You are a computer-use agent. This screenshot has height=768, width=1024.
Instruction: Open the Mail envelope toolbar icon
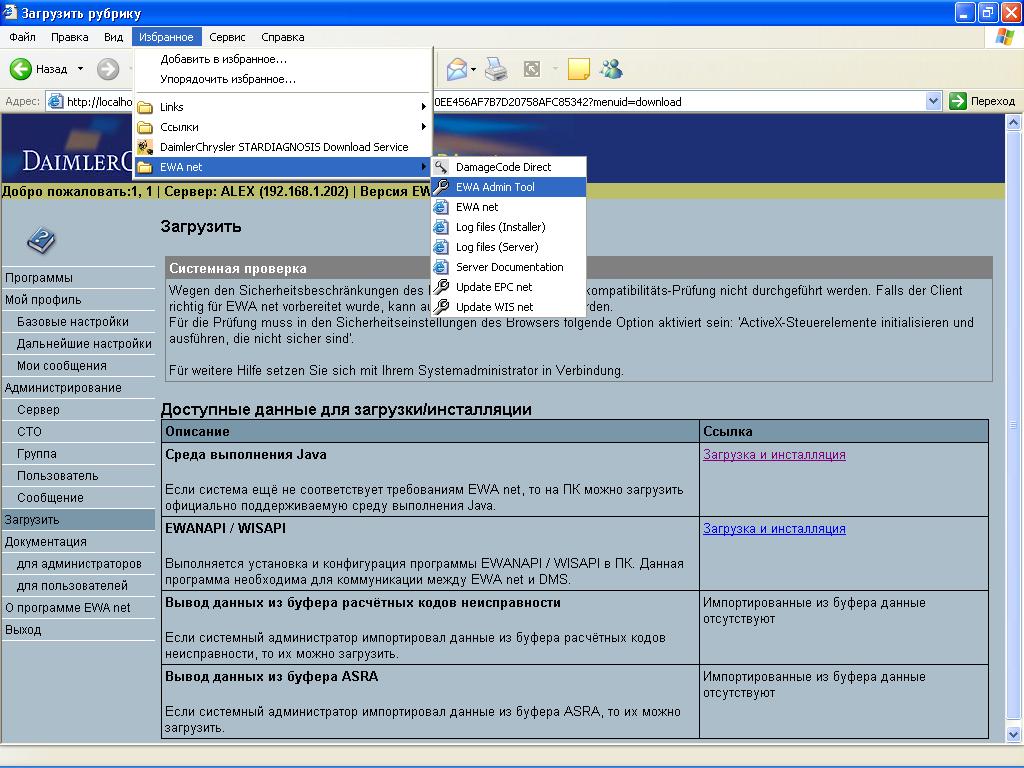[x=456, y=69]
